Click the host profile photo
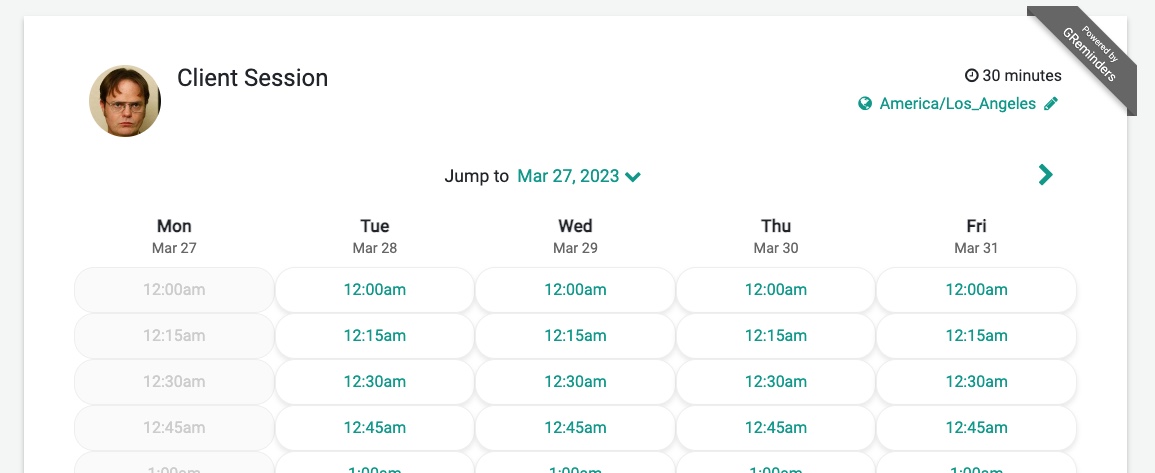Viewport: 1155px width, 473px height. (x=124, y=101)
